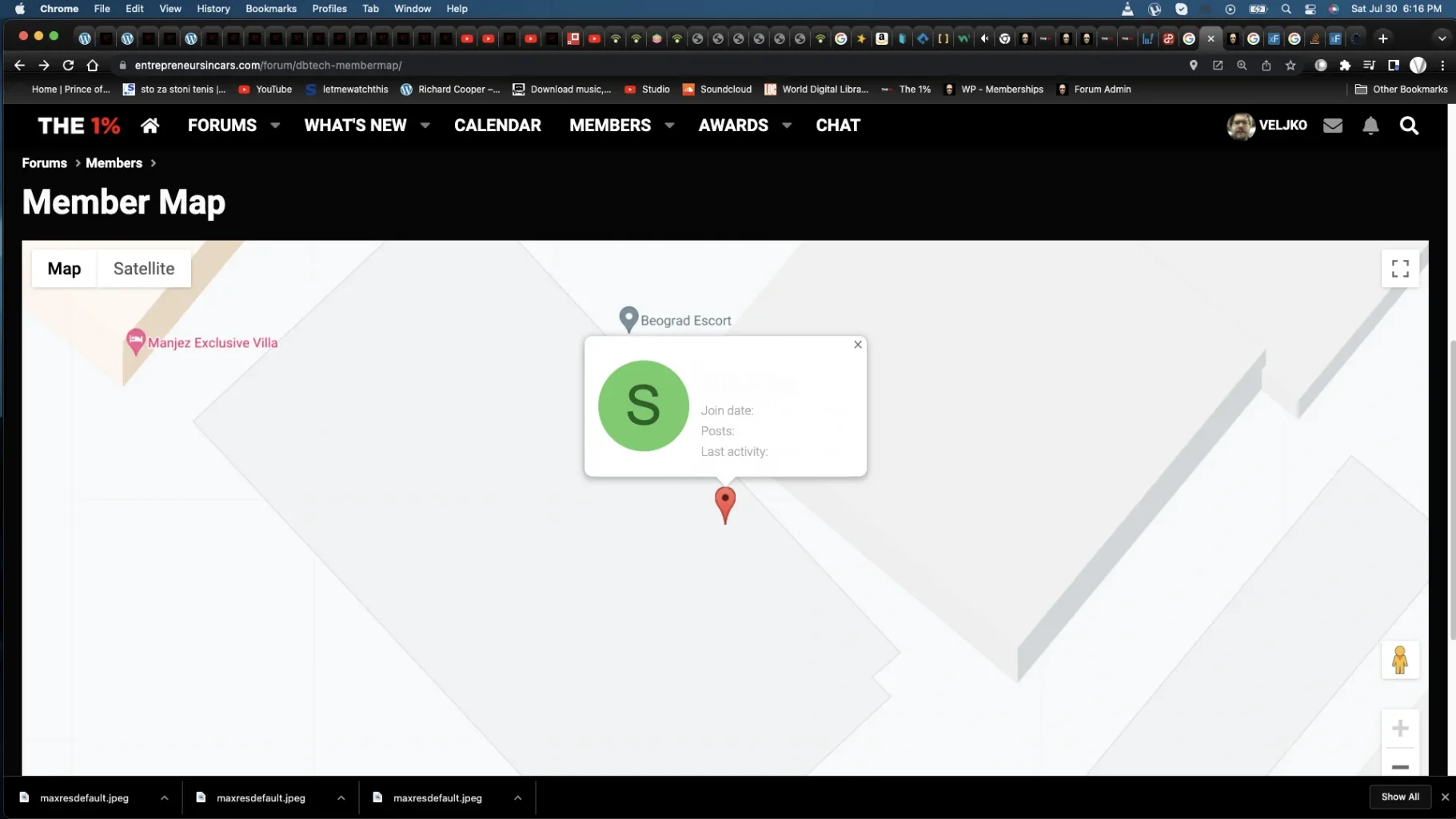The width and height of the screenshot is (1456, 819).
Task: Expand the What's New dropdown arrow
Action: coord(425,126)
